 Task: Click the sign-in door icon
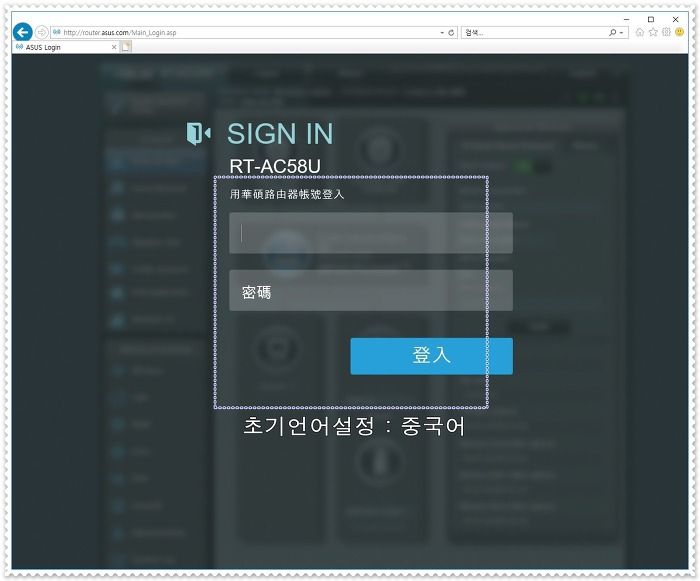[x=198, y=133]
